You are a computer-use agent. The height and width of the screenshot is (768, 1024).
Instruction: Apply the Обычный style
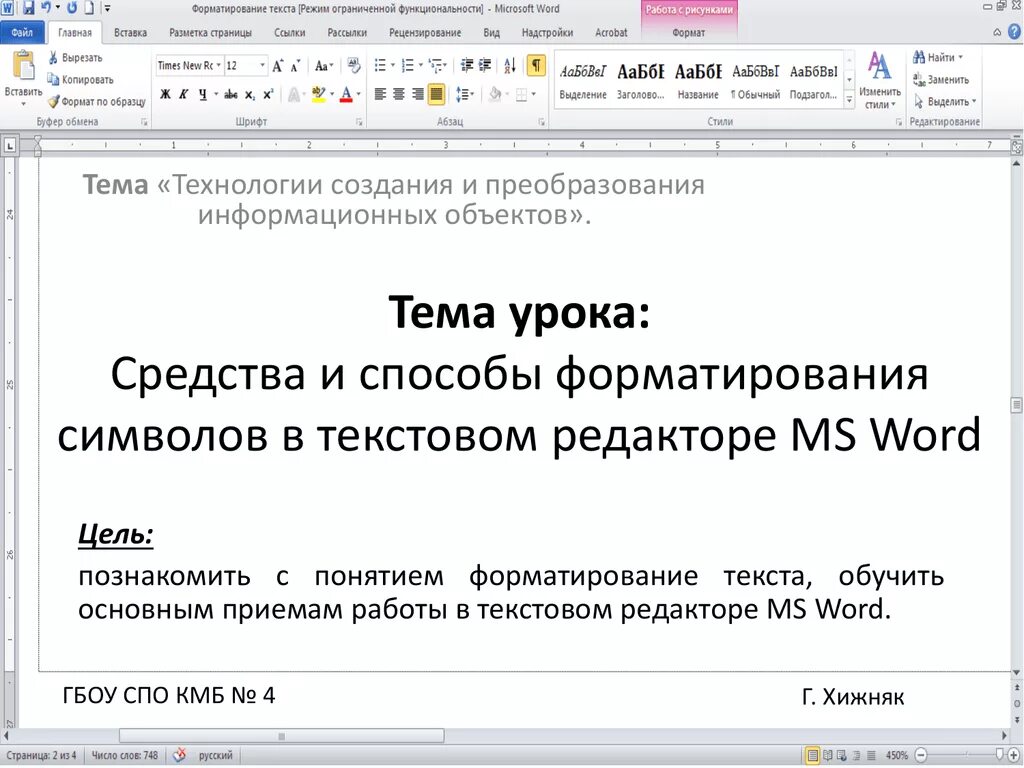click(x=756, y=80)
